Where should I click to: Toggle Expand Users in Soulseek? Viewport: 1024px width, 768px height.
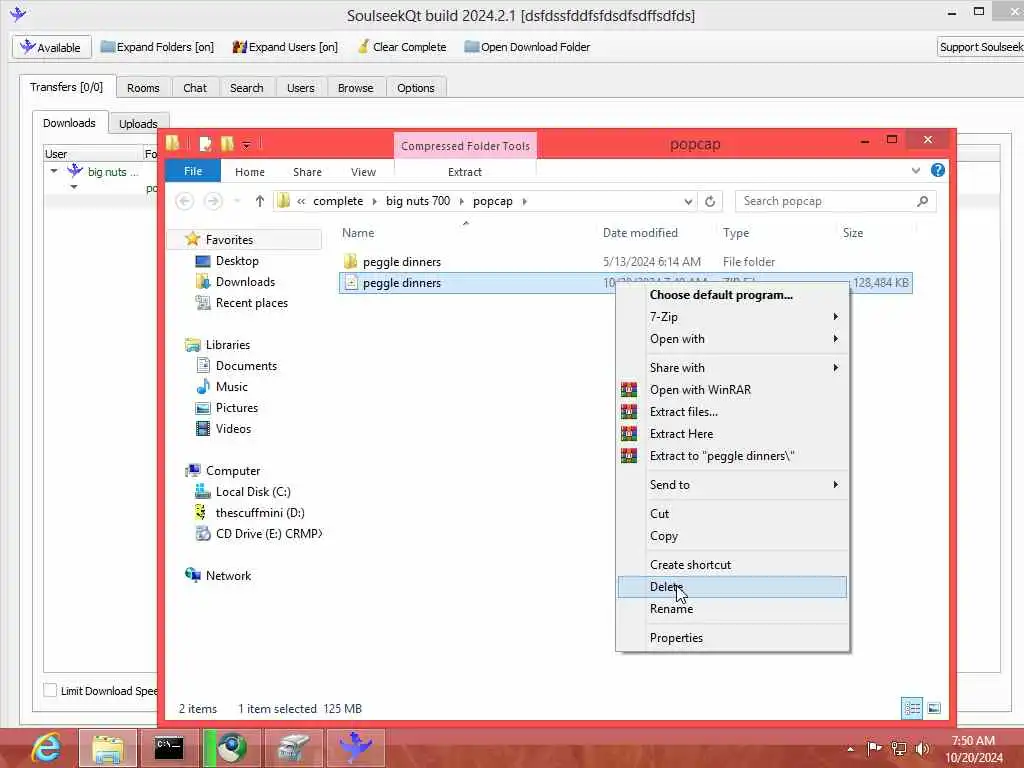click(285, 47)
